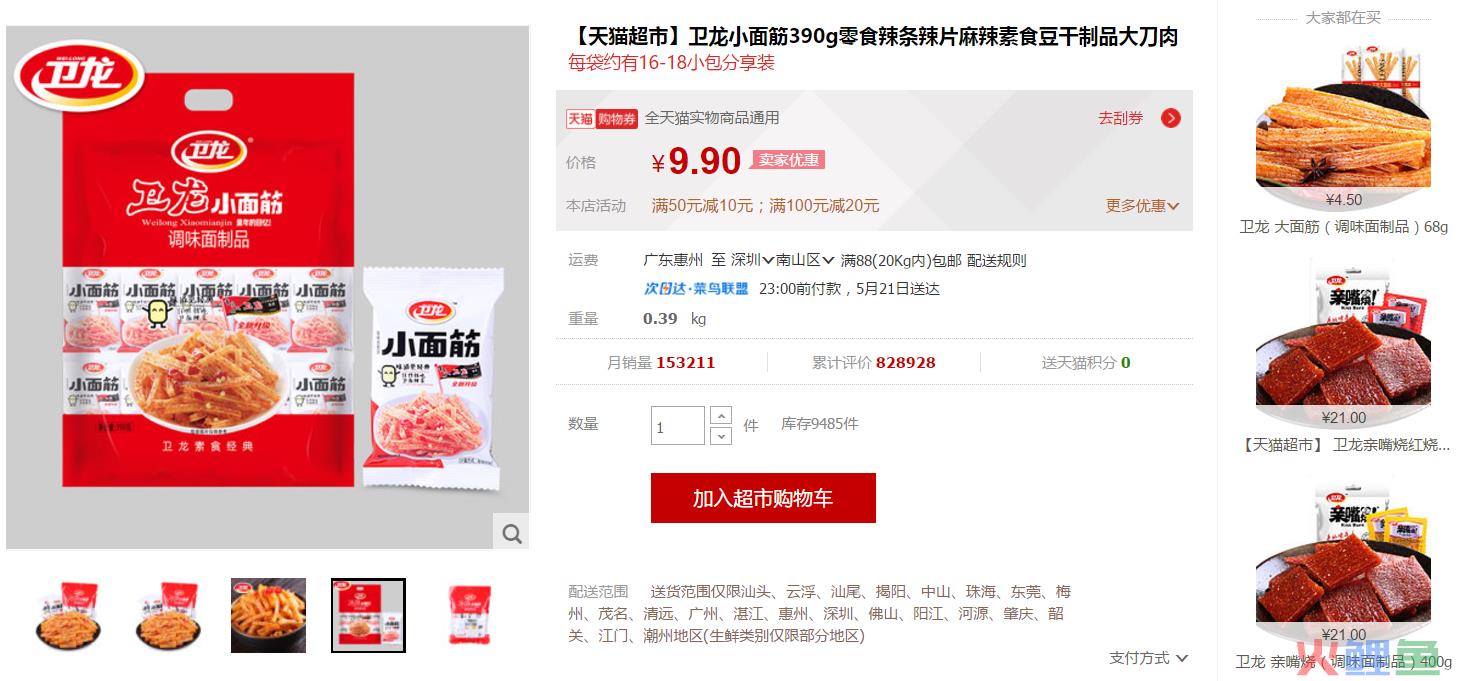
Task: Click the 天猫 购物券 coupon badge
Action: point(602,118)
